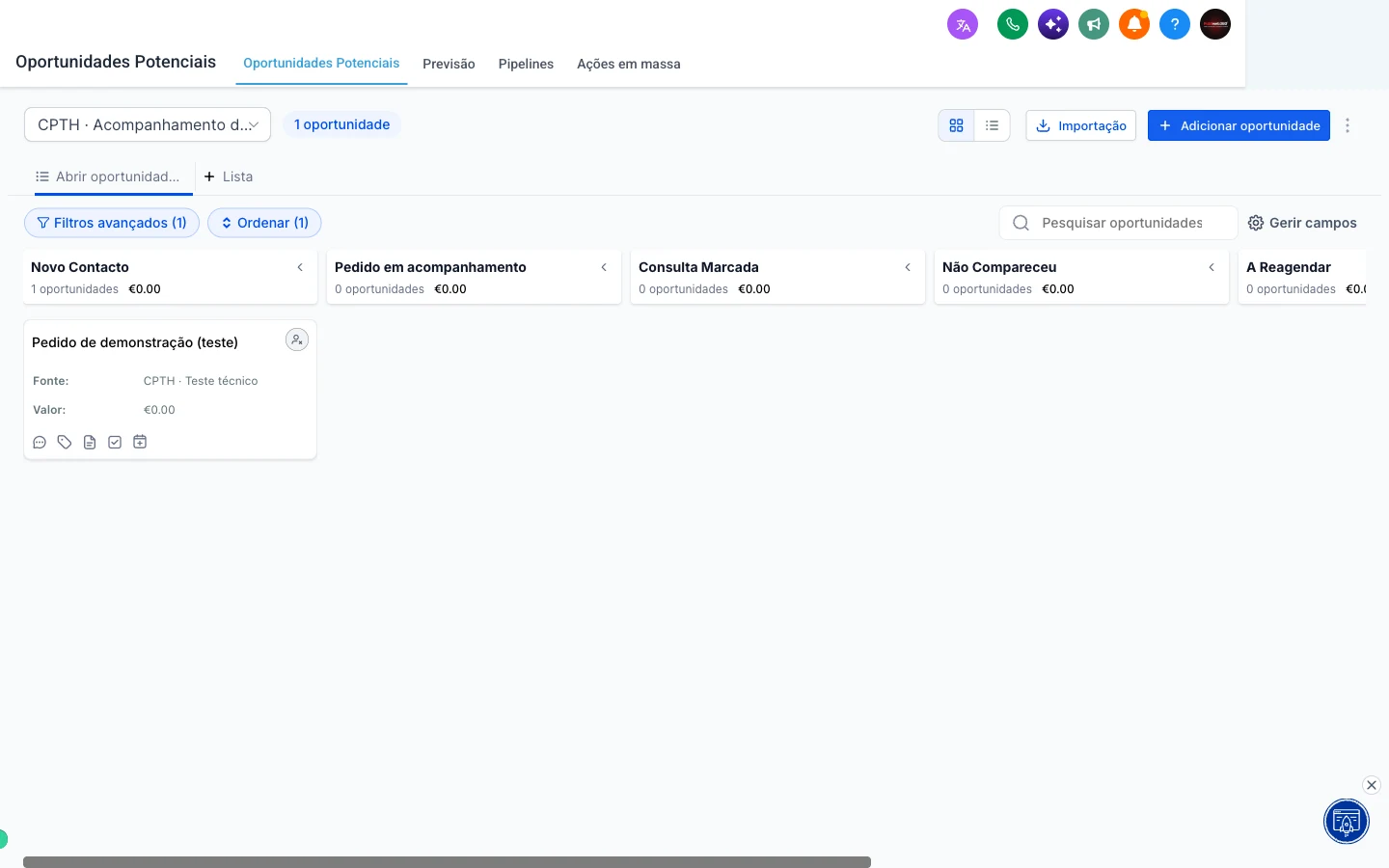Screen dimensions: 1389x868
Task: Open the three-dot more options menu
Action: pos(1348,125)
